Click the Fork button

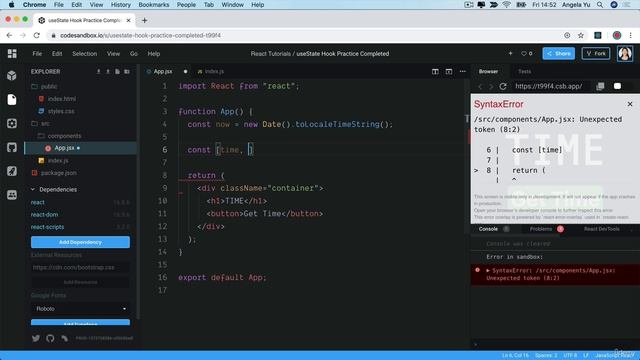point(596,53)
